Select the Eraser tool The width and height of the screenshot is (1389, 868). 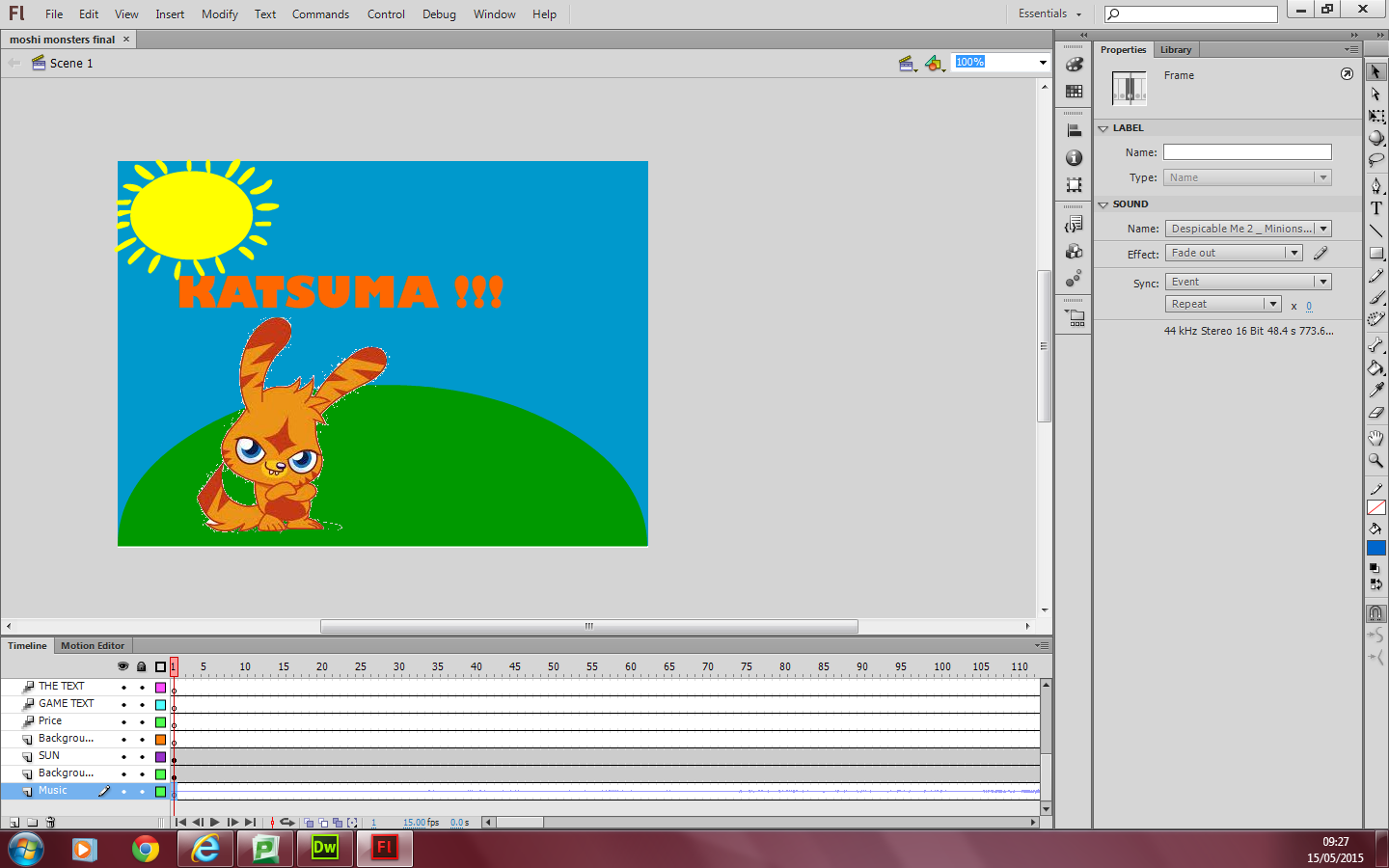(x=1376, y=413)
